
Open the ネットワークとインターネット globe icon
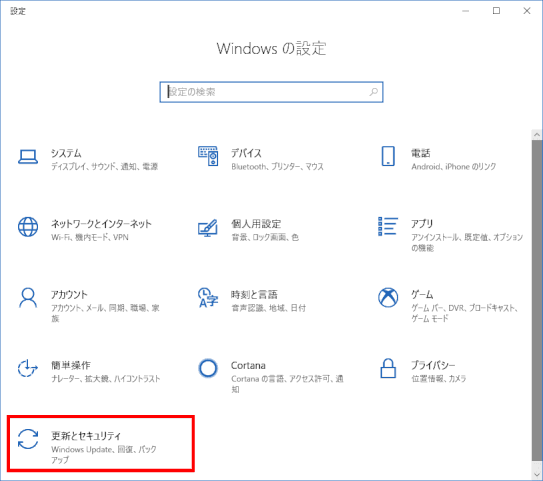pos(28,227)
